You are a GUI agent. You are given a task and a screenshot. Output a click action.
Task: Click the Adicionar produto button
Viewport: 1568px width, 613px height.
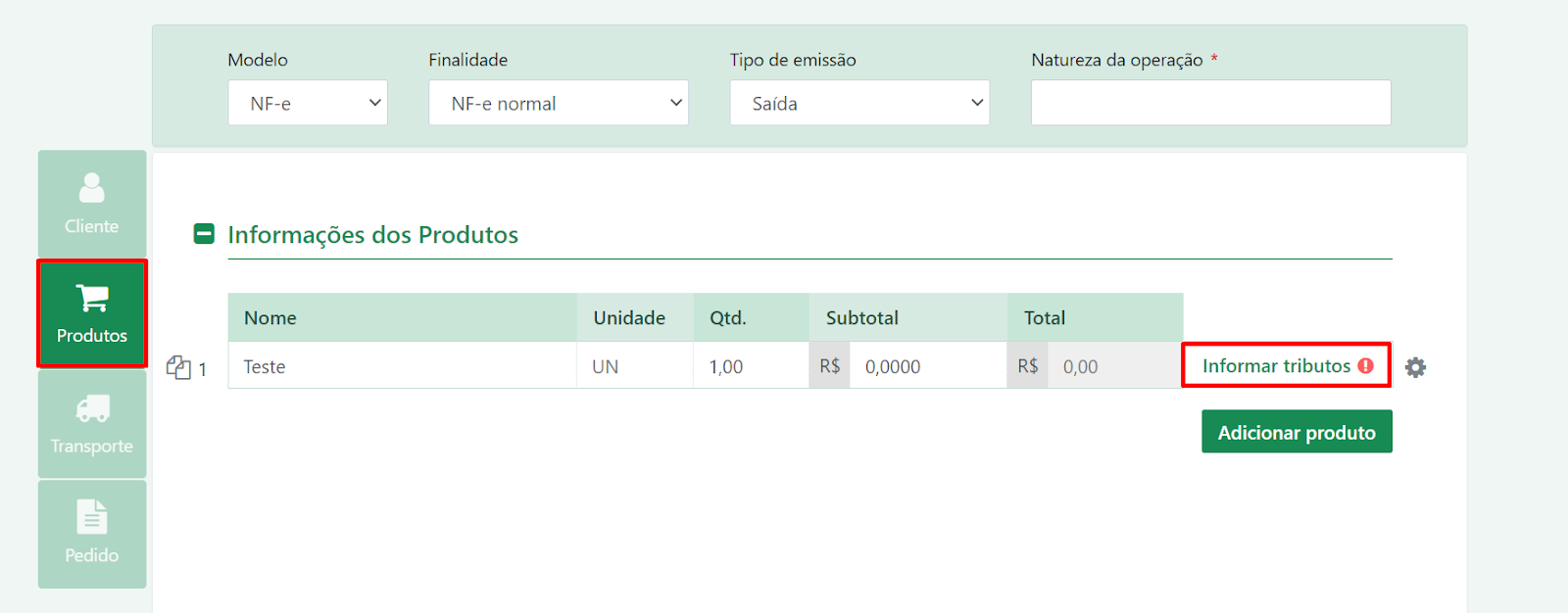click(x=1297, y=432)
